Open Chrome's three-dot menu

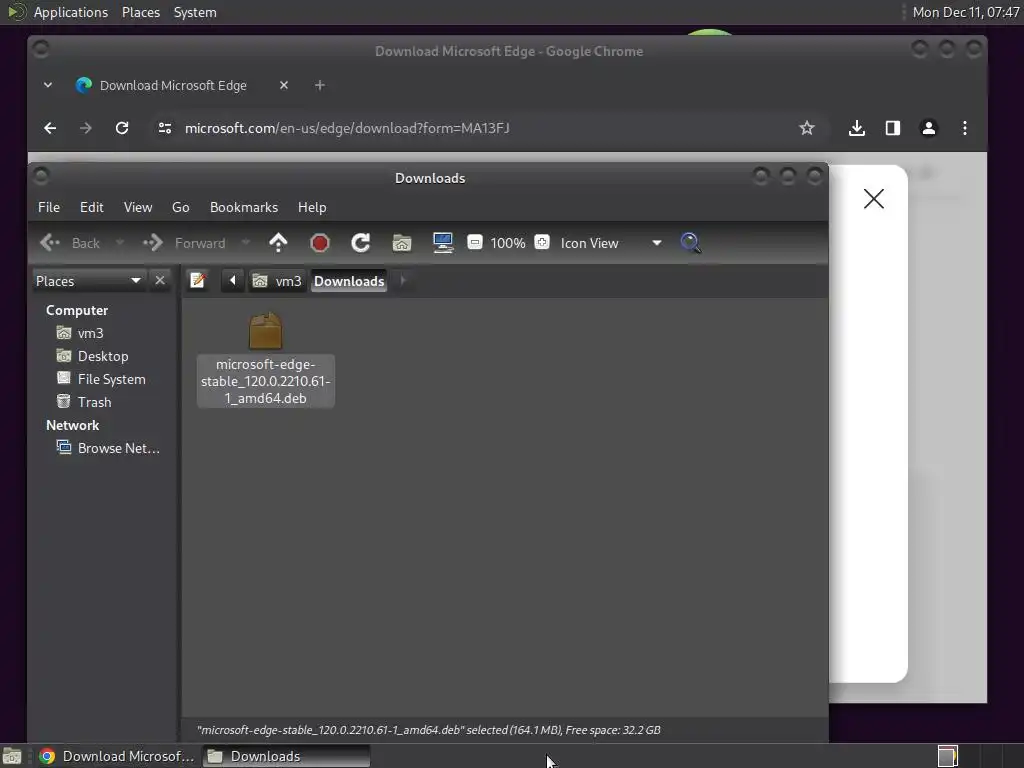pos(965,128)
